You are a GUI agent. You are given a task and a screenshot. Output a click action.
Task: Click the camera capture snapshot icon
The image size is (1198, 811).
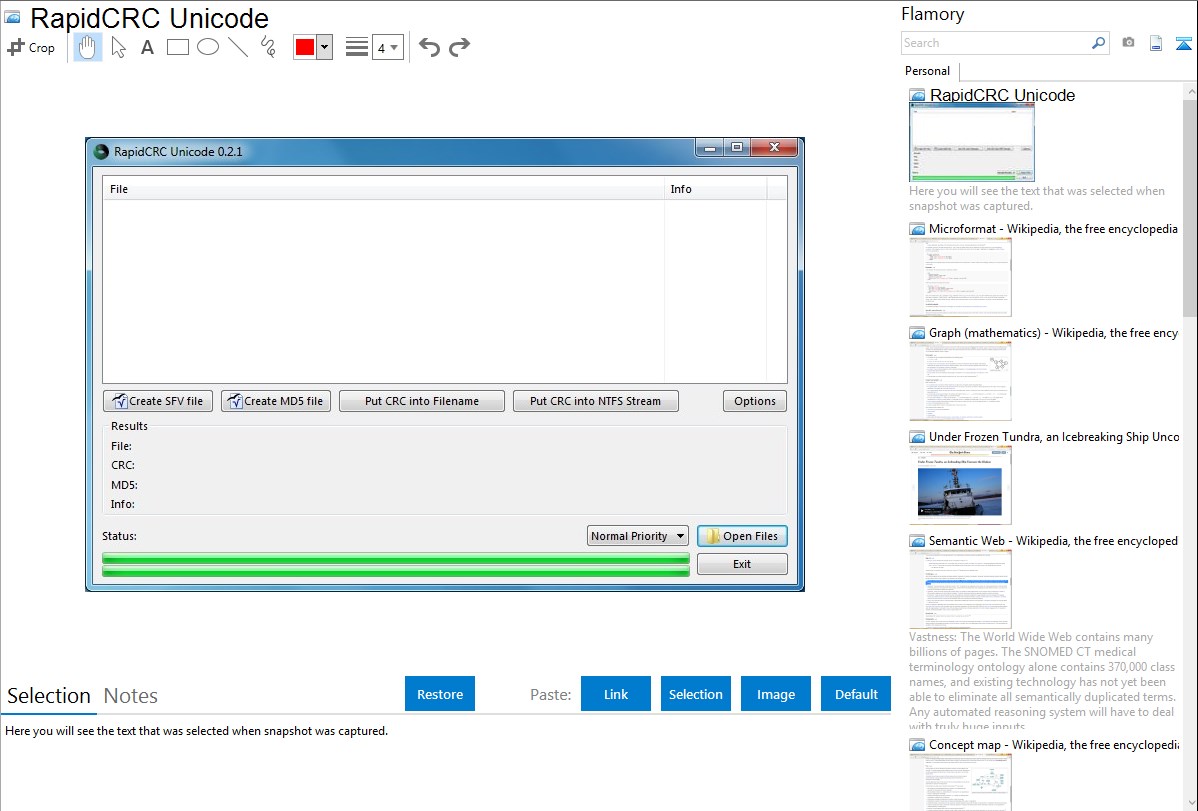1128,43
